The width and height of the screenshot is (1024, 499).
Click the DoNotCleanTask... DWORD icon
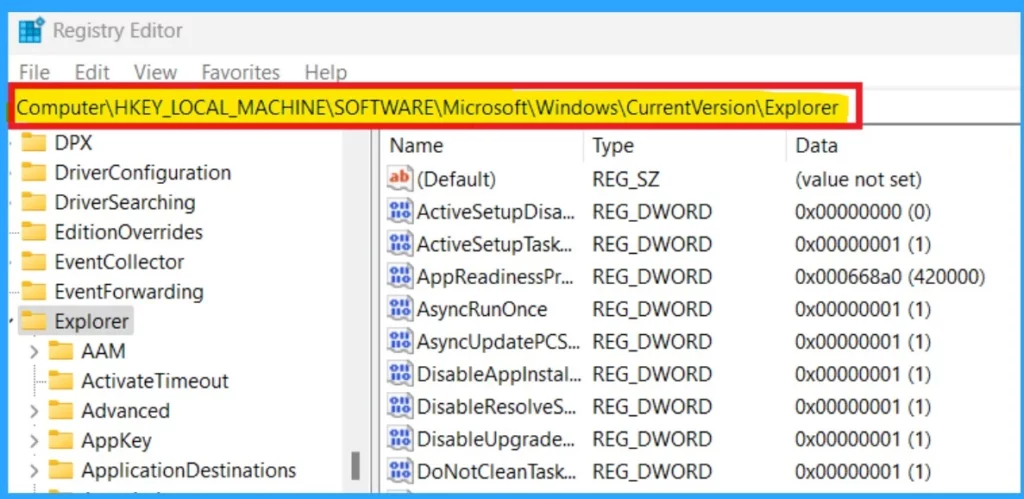(400, 471)
